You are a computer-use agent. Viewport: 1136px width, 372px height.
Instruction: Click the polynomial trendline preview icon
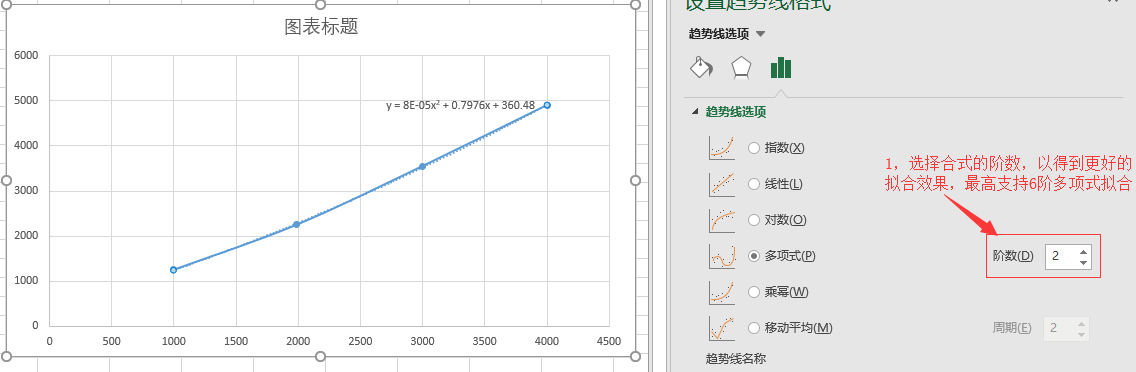click(722, 256)
